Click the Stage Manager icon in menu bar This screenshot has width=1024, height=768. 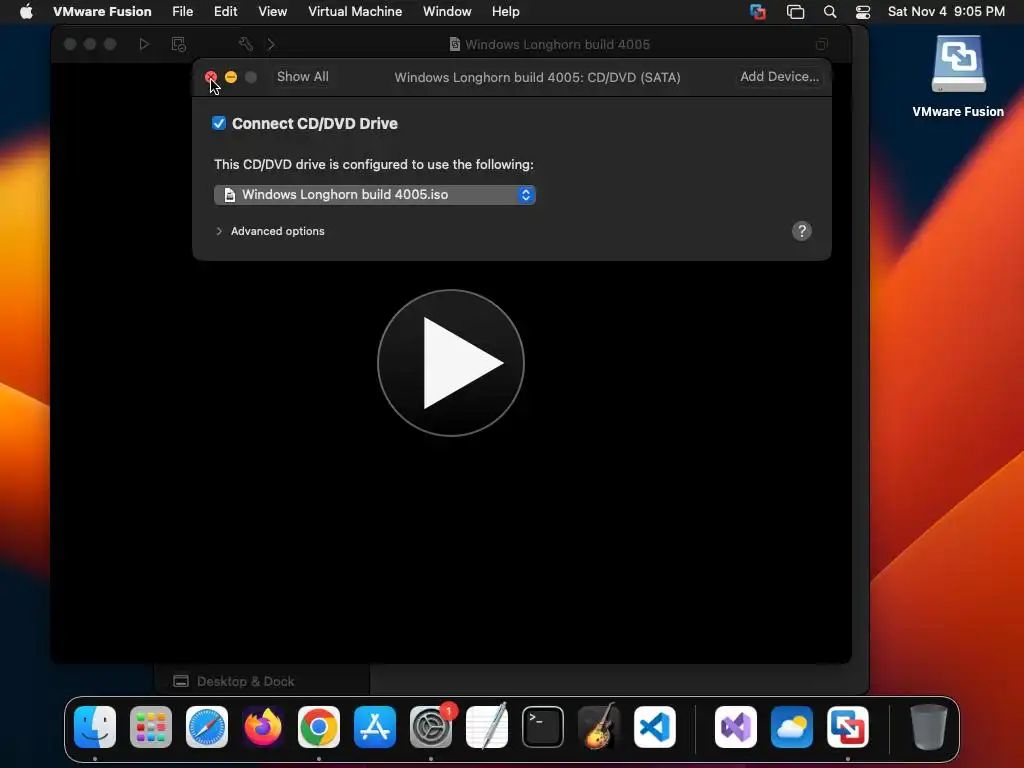point(795,12)
